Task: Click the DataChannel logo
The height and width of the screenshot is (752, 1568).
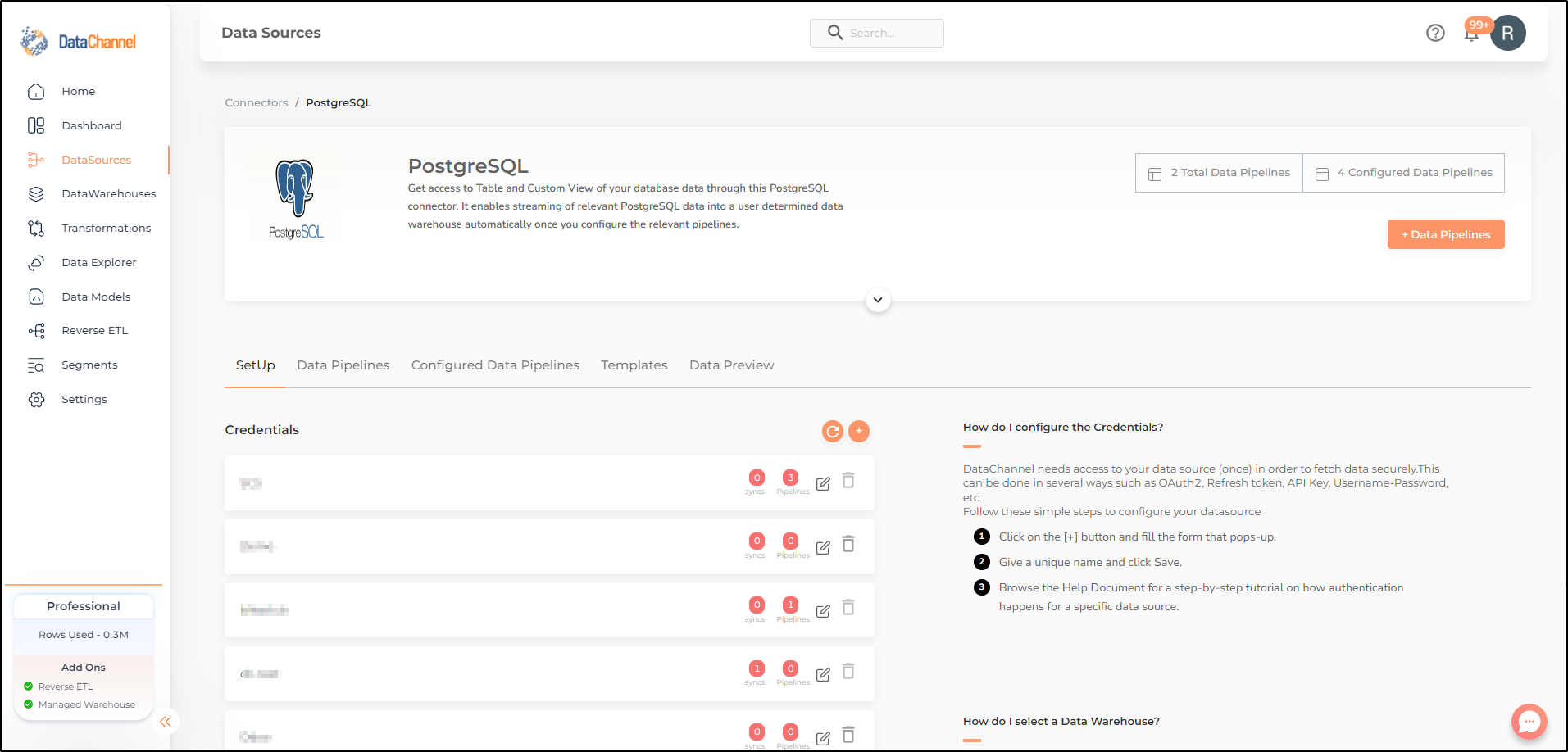Action: tap(79, 41)
